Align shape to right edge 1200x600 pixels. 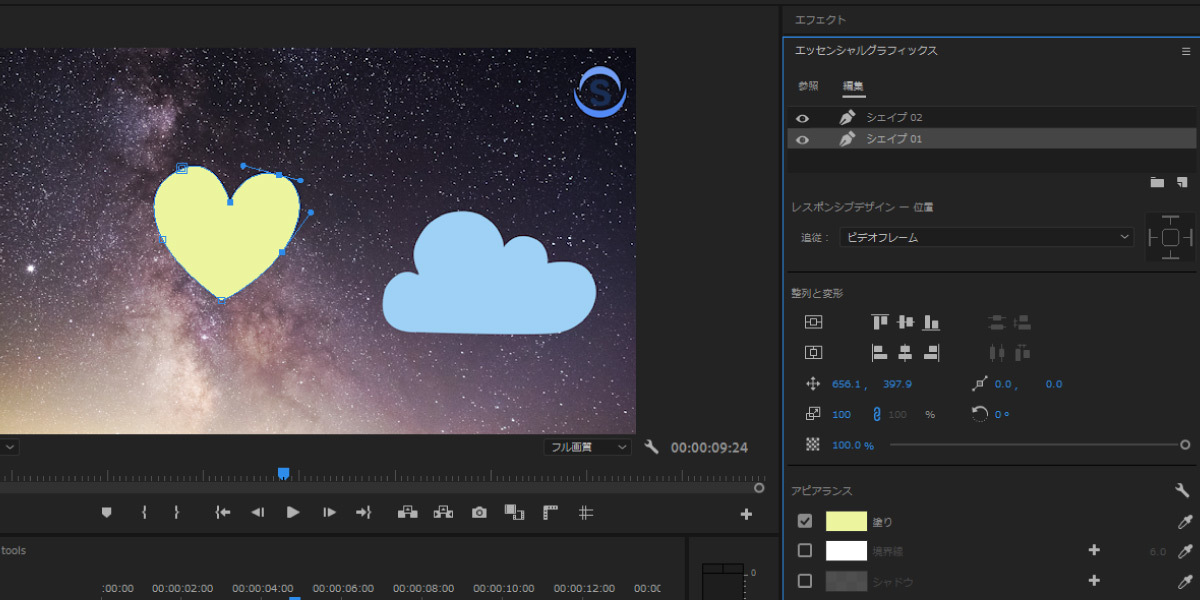coord(931,352)
